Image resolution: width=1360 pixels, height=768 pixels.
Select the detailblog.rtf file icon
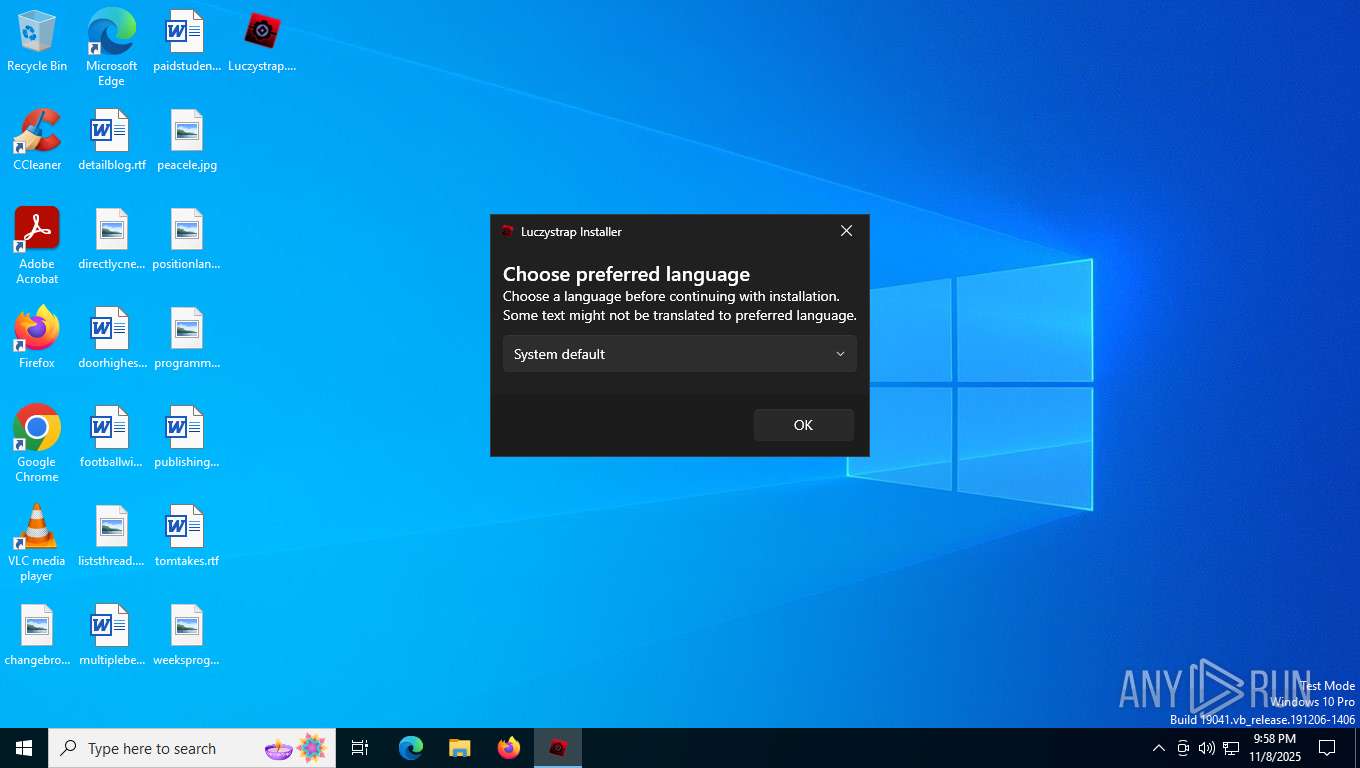[x=111, y=141]
